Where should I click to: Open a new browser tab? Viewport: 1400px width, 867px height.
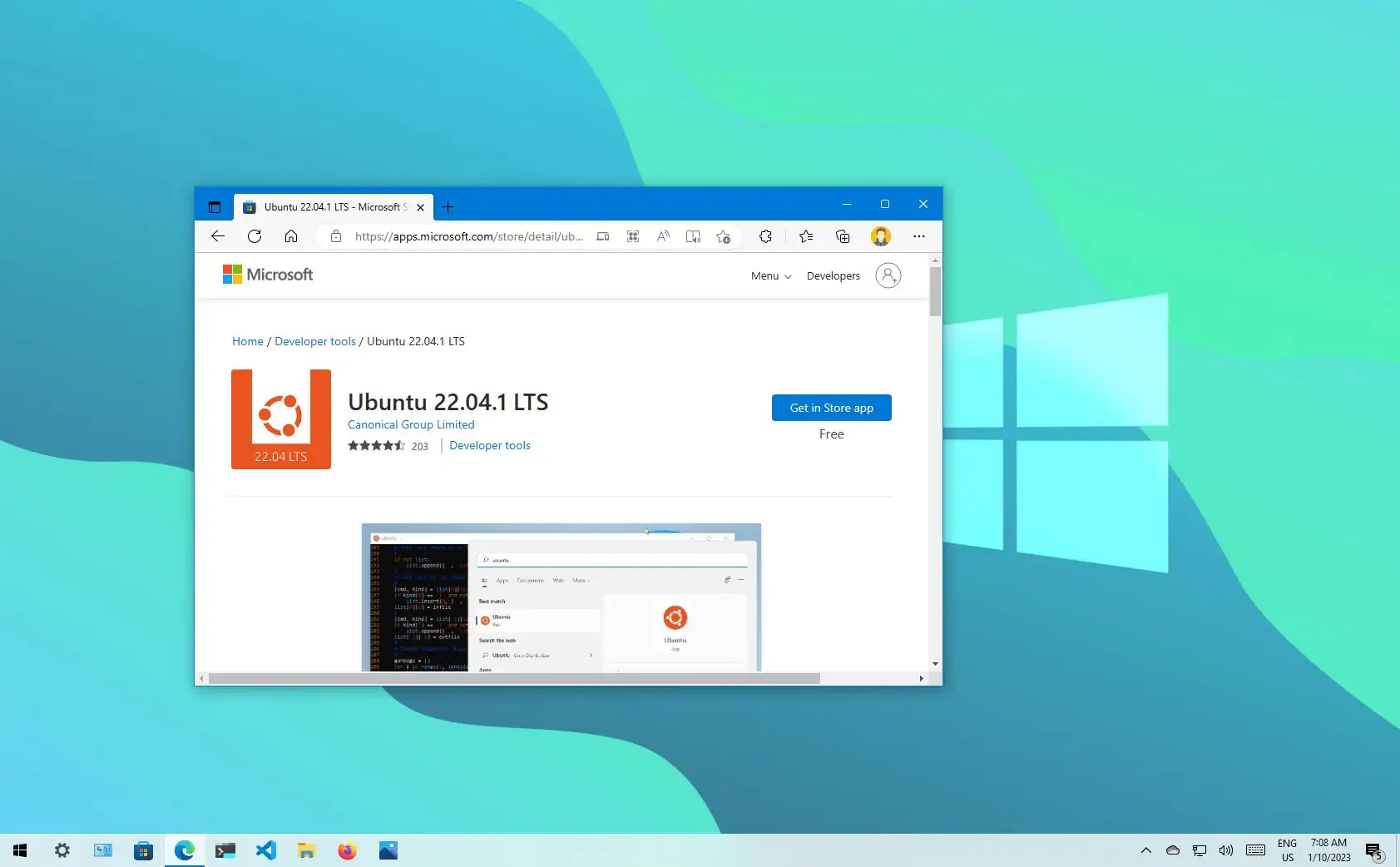(448, 207)
